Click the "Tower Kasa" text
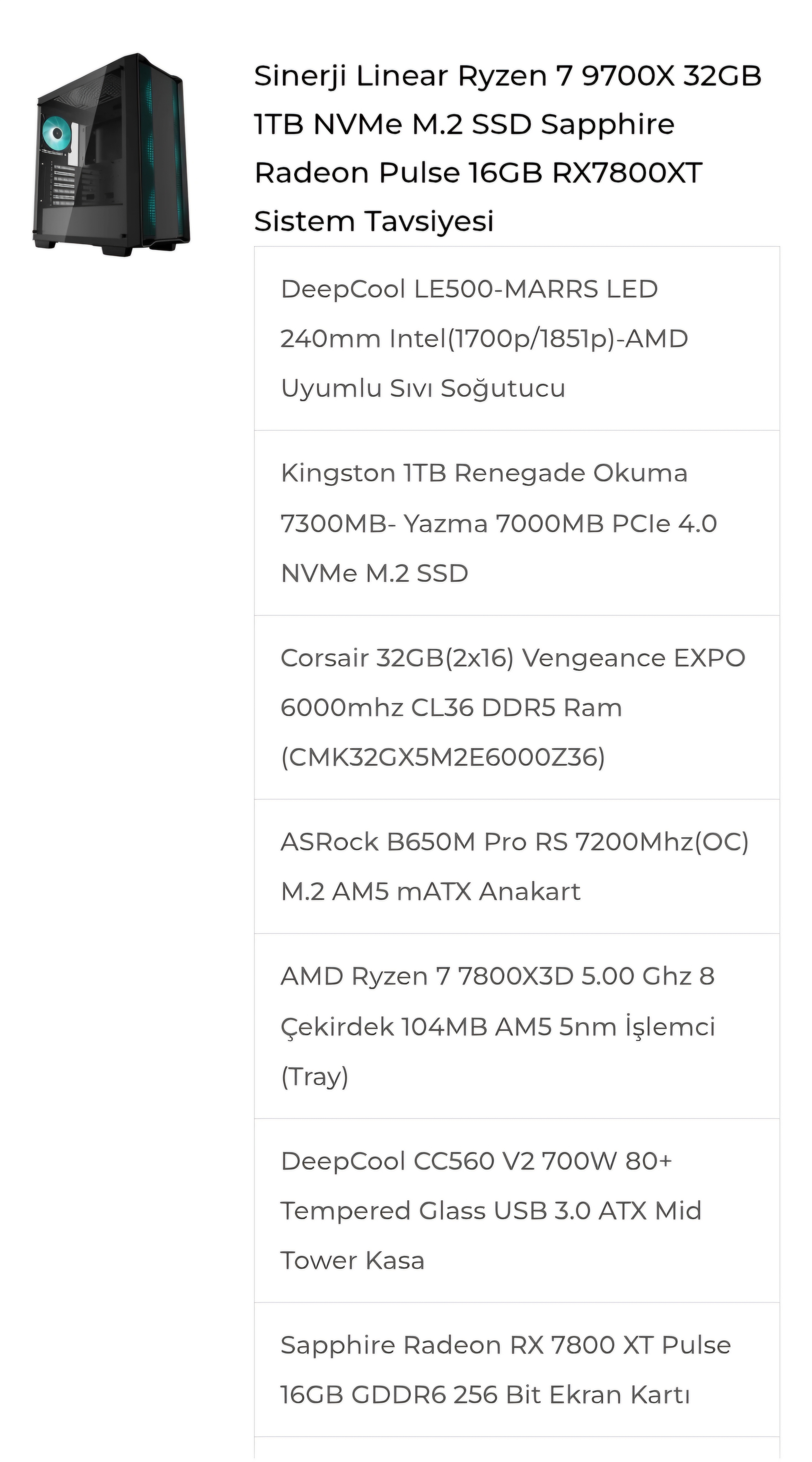This screenshot has height=1462, width=812. [352, 1261]
